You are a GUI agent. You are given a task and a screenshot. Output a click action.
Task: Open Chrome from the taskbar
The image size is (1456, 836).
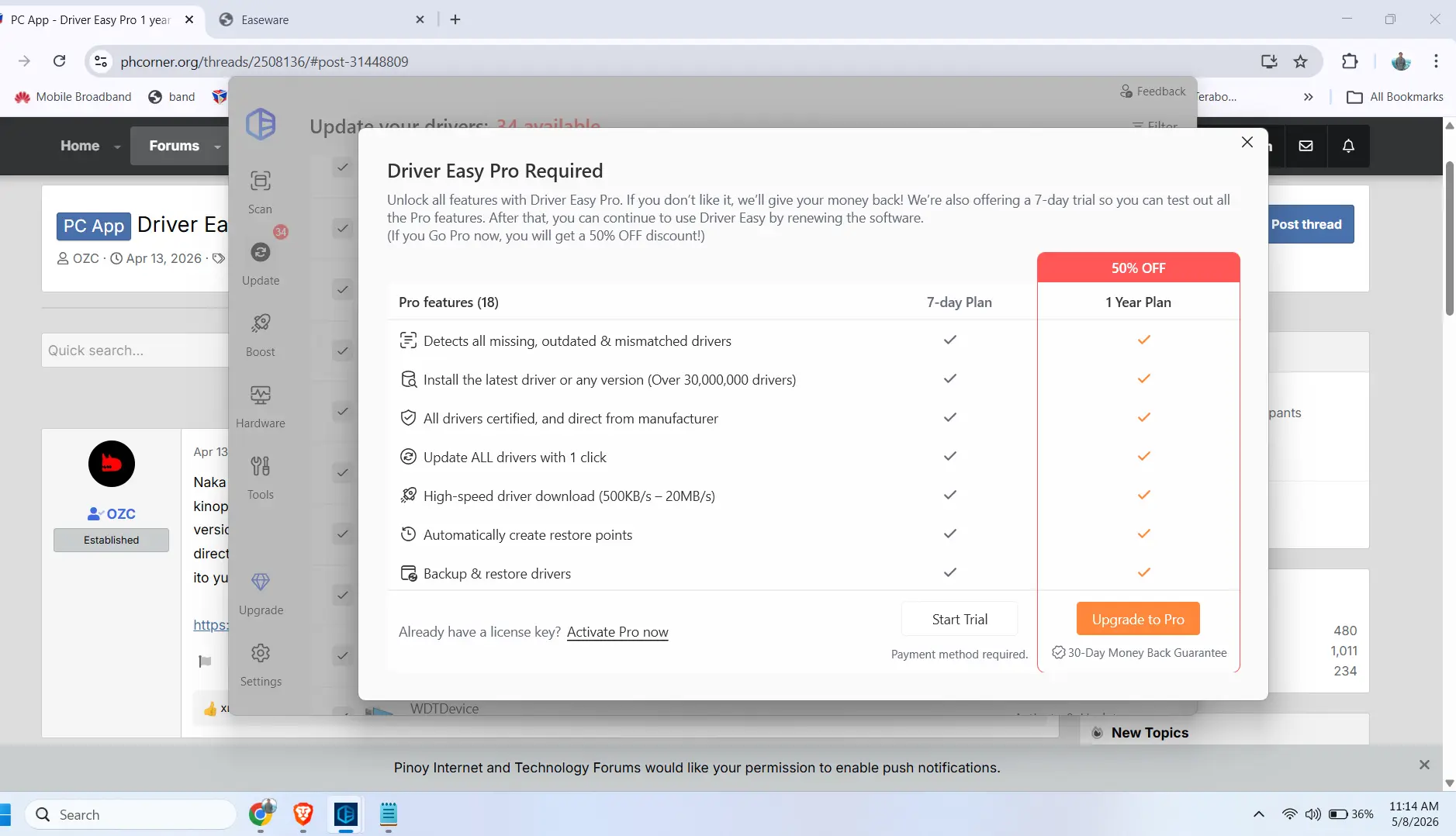click(261, 814)
